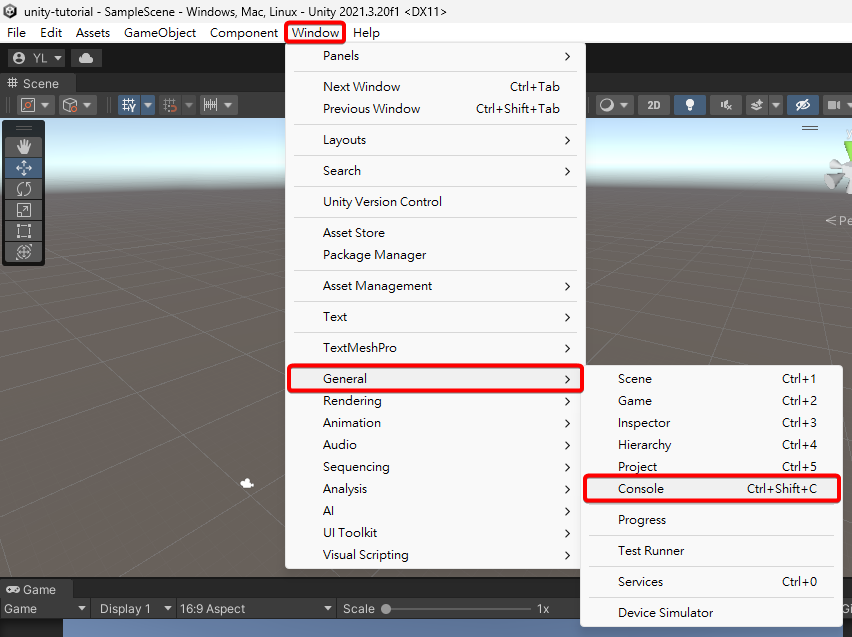Expand the Rendering submenu

click(x=435, y=401)
